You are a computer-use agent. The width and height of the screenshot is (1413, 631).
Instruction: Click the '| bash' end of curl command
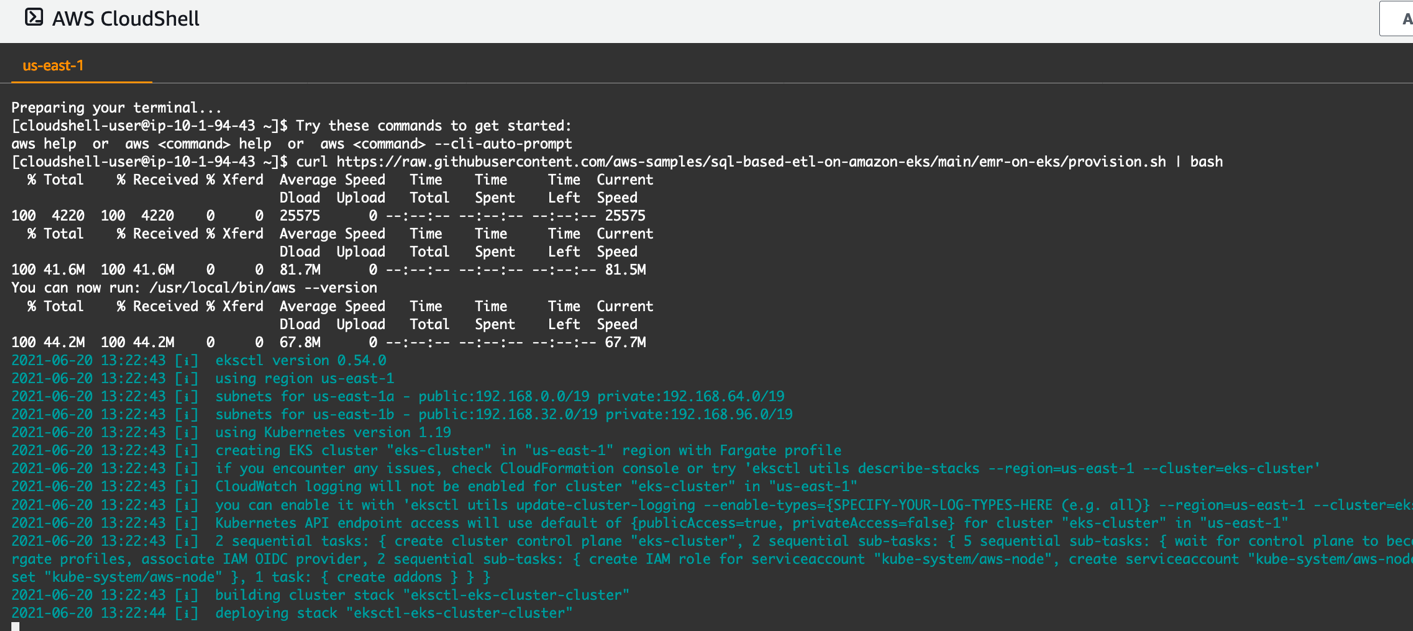1198,161
